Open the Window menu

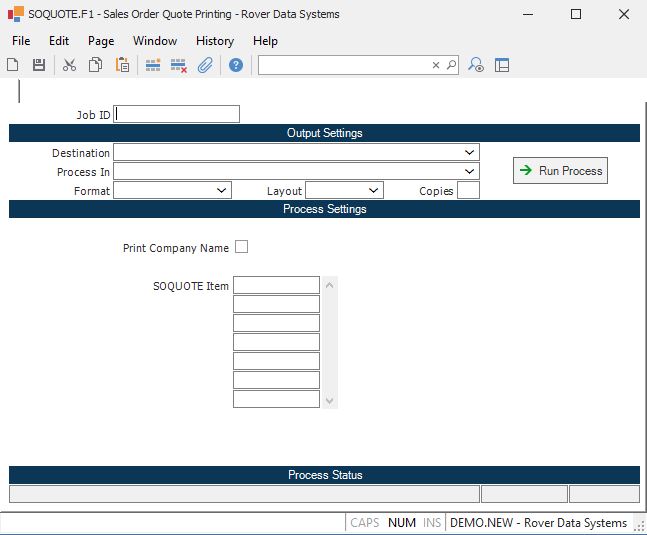155,41
